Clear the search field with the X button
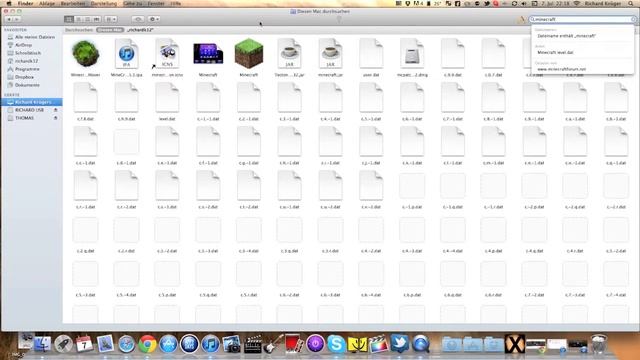640x360 pixels. [x=633, y=19]
